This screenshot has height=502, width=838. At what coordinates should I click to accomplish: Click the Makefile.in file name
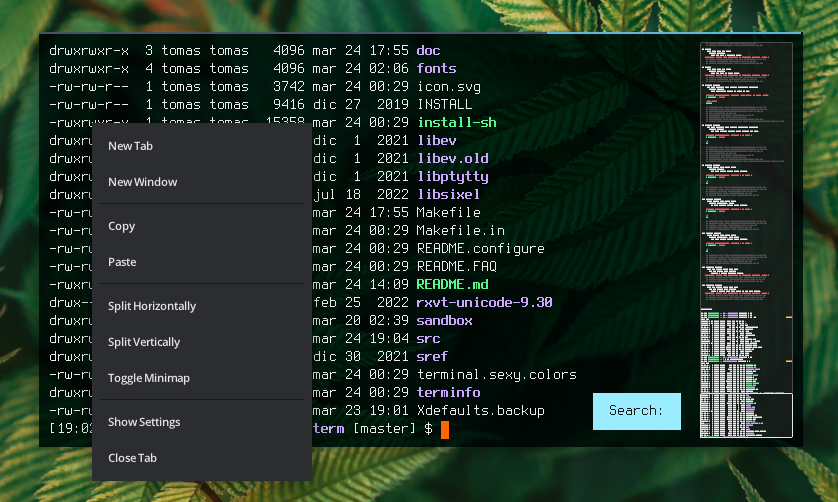point(460,231)
